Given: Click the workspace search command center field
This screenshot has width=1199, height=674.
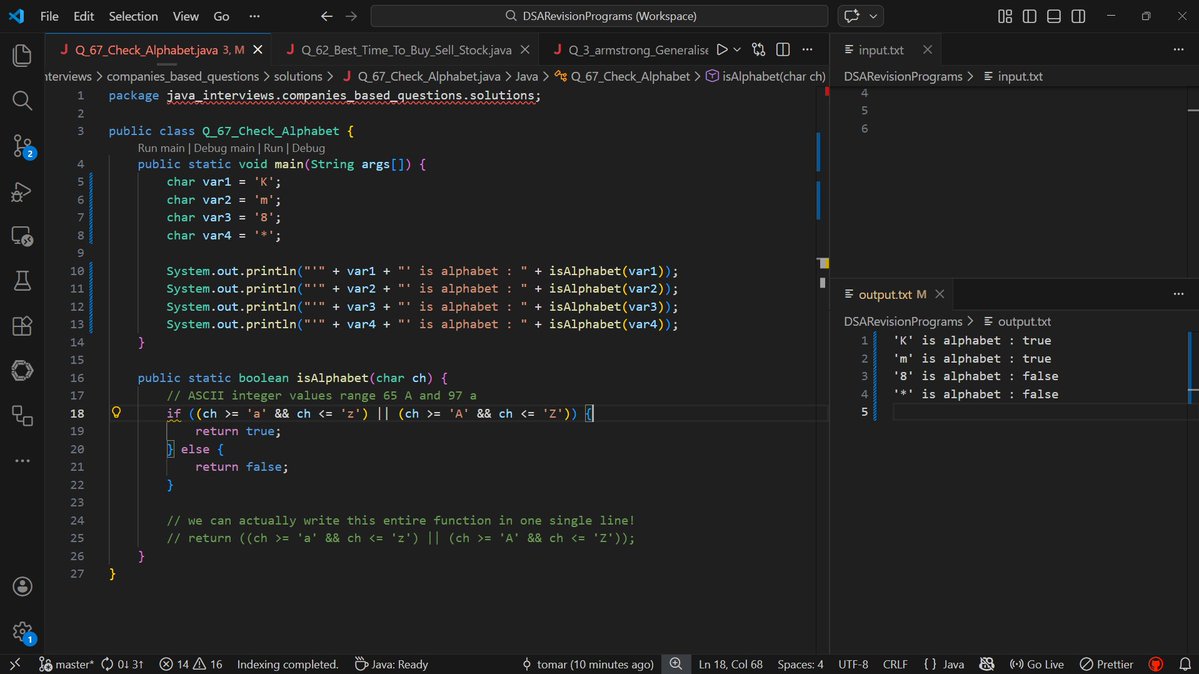Looking at the screenshot, I should point(600,16).
